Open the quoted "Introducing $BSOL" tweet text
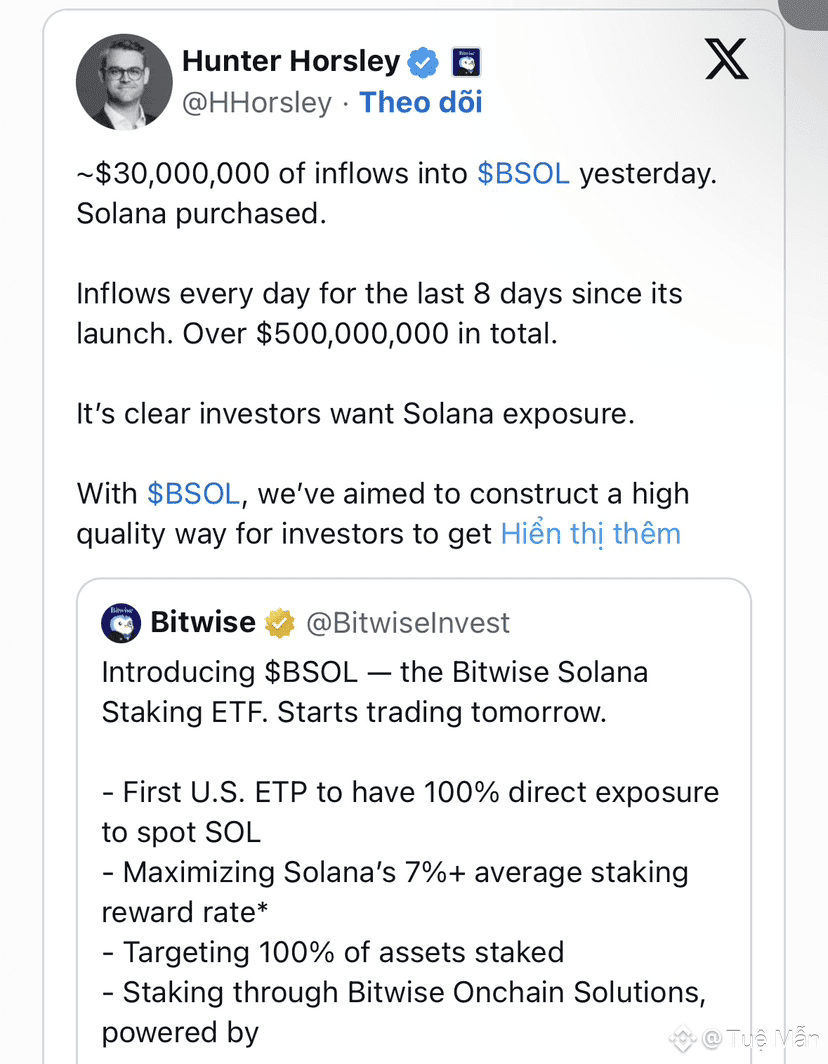 (375, 692)
